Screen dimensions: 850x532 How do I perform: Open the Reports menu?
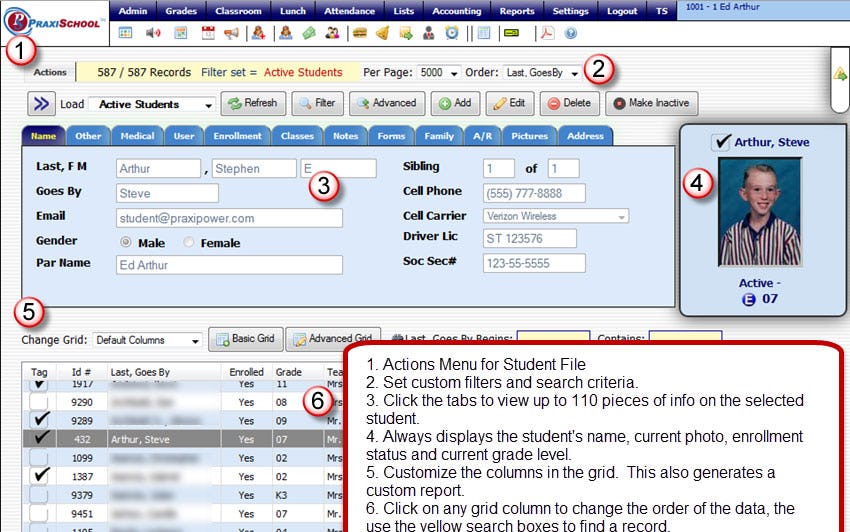click(x=517, y=11)
